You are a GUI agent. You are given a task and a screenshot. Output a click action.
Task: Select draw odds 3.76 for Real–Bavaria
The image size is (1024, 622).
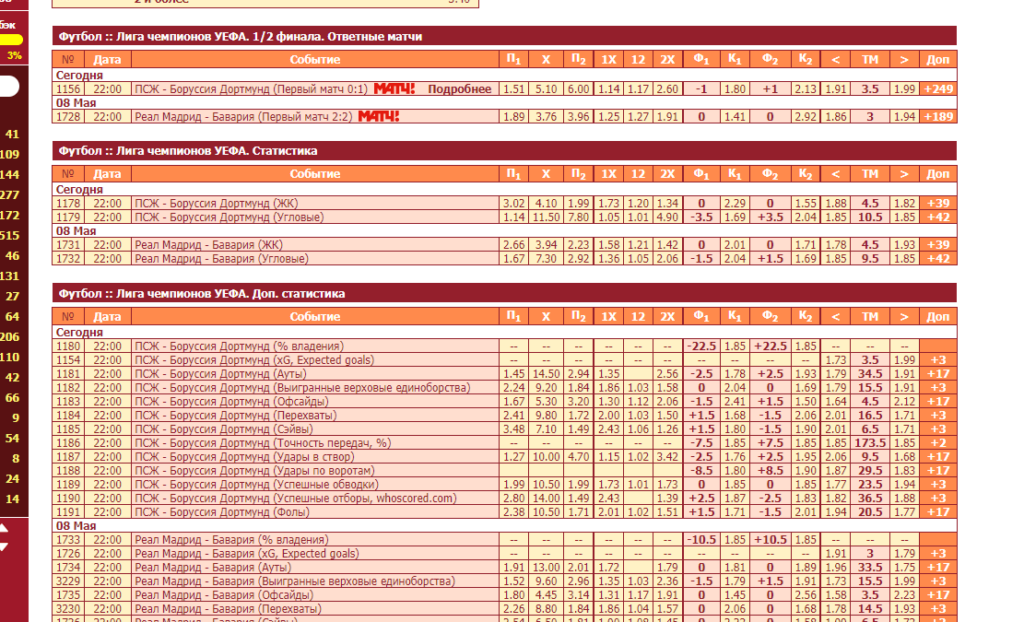[x=546, y=116]
